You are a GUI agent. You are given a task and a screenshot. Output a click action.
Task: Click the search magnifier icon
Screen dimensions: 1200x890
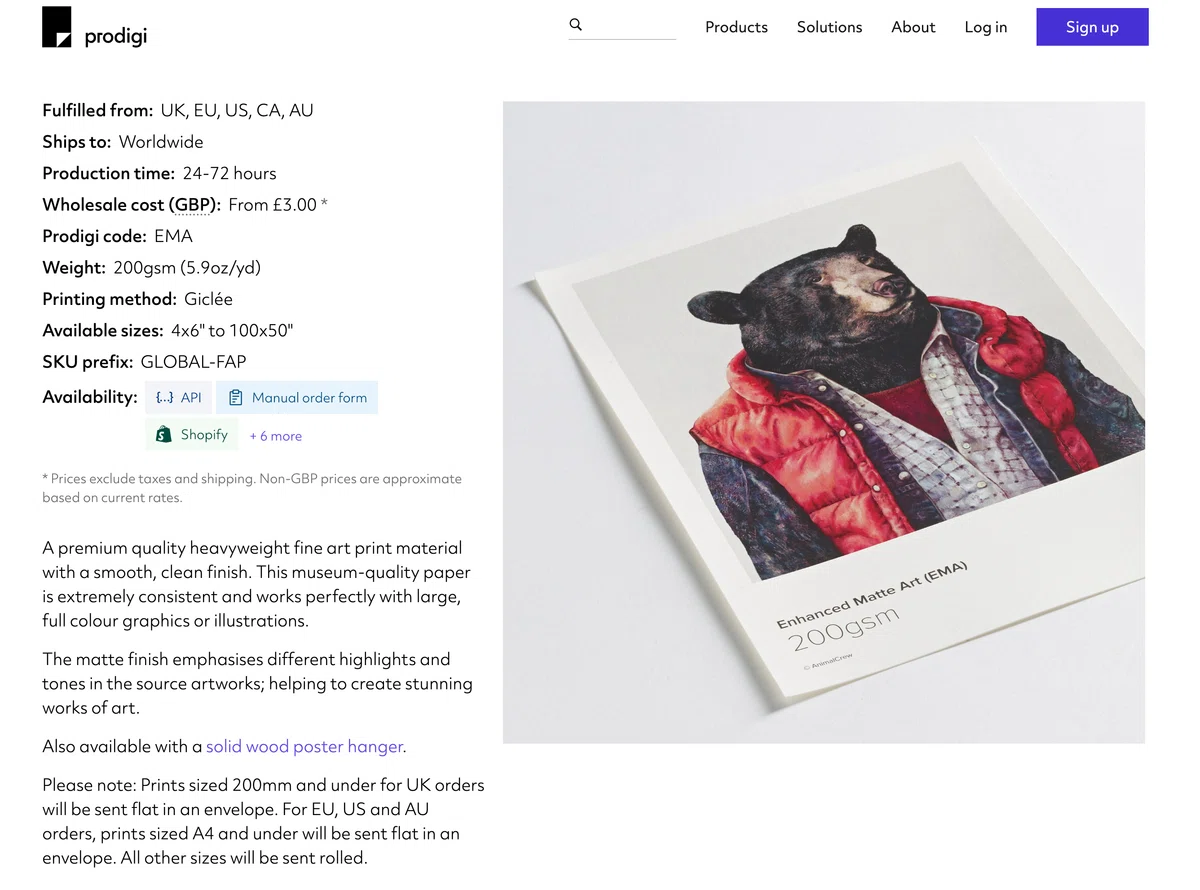click(x=576, y=24)
